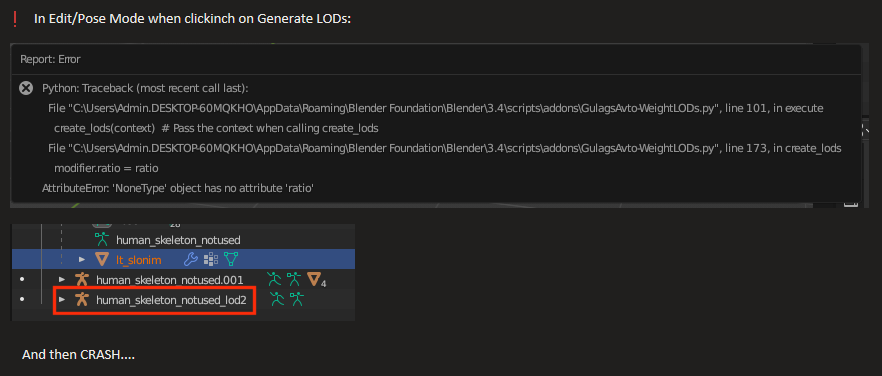
Task: Select the human_skeleton_notused_lod2 name in the outliner
Action: click(x=172, y=299)
